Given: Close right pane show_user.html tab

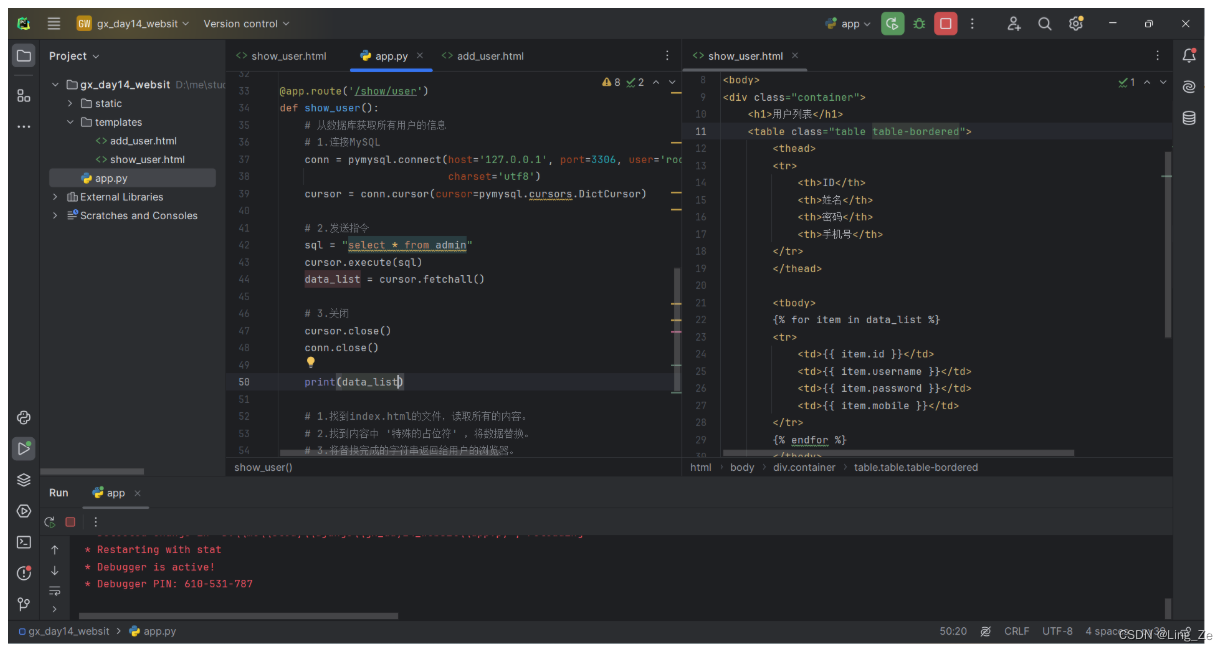Looking at the screenshot, I should point(795,56).
